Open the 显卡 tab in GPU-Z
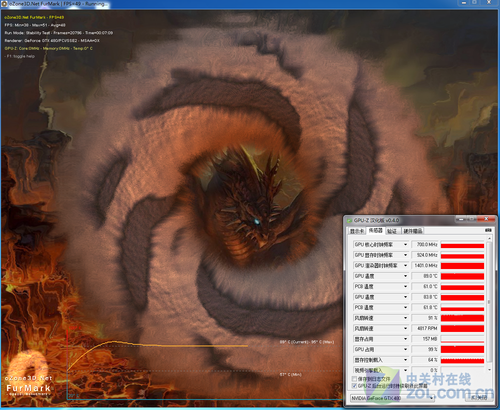This screenshot has height=410, width=500. pyautogui.click(x=357, y=231)
